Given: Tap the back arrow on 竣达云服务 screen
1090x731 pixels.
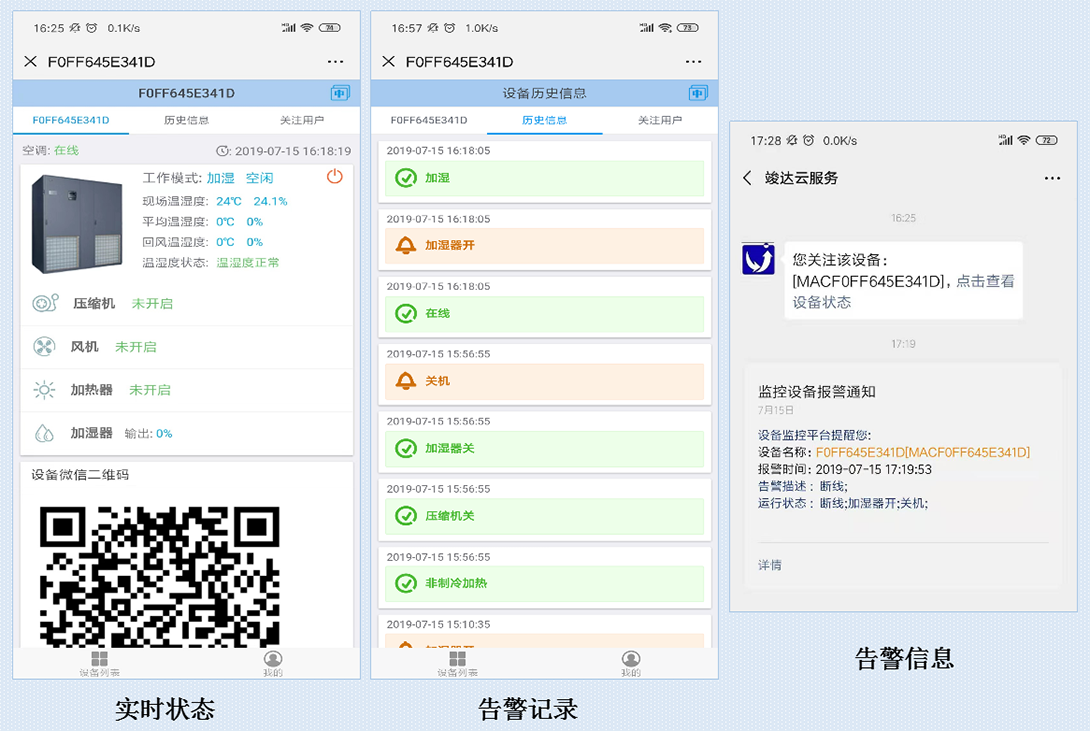Looking at the screenshot, I should pos(747,177).
